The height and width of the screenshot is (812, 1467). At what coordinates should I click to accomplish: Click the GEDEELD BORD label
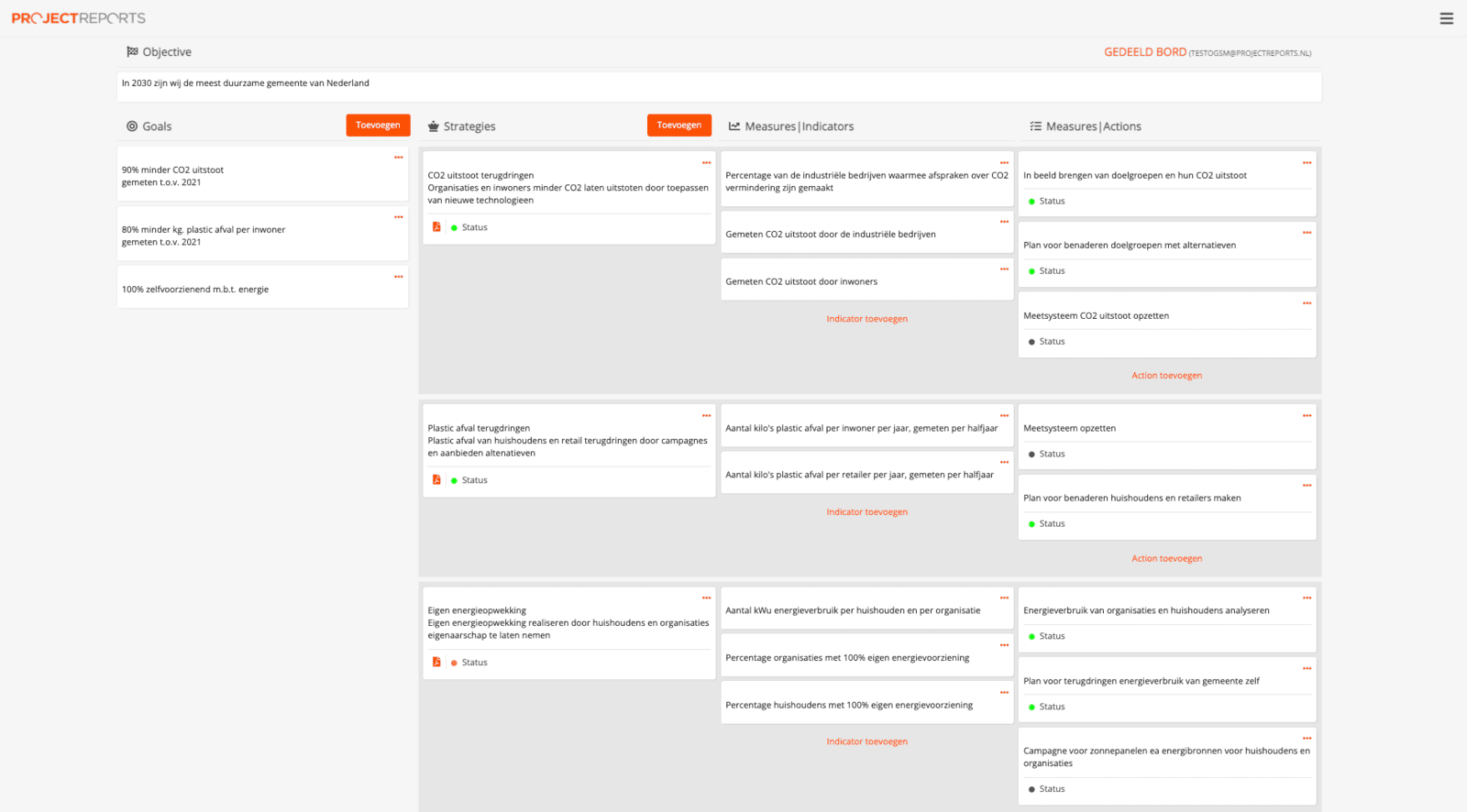[x=1145, y=52]
